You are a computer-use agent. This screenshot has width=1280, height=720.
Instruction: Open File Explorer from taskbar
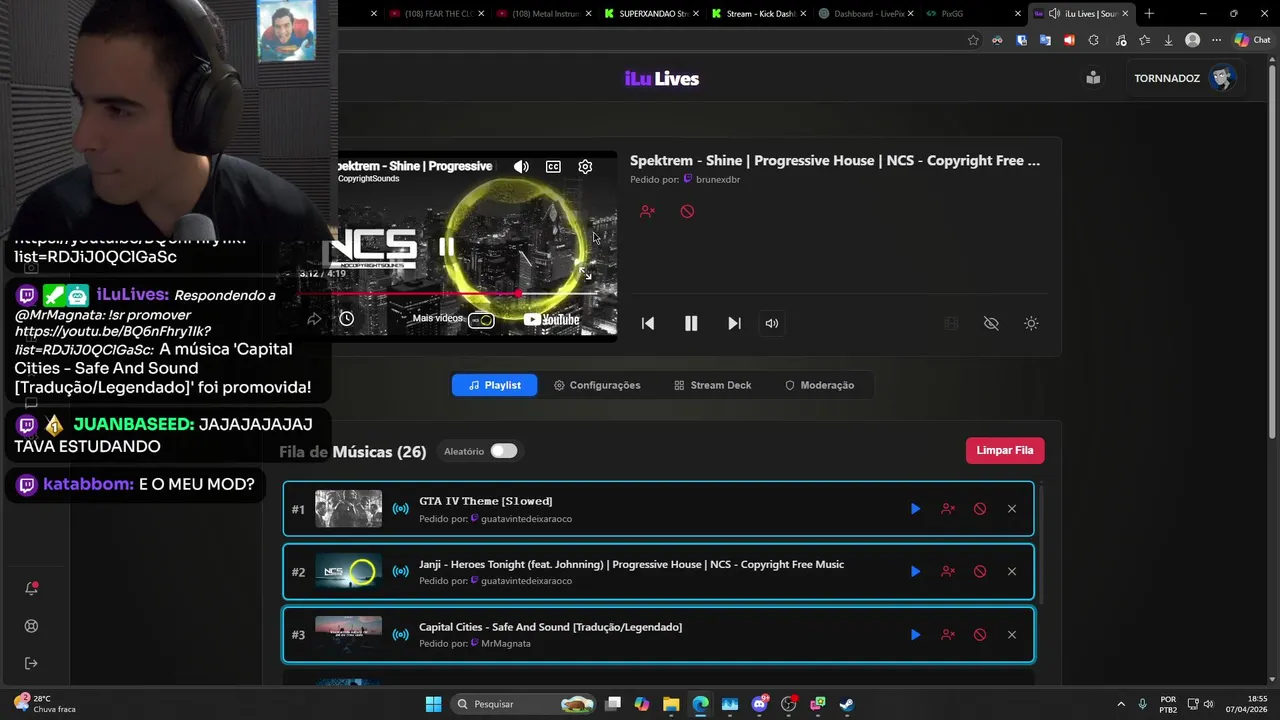tap(671, 704)
